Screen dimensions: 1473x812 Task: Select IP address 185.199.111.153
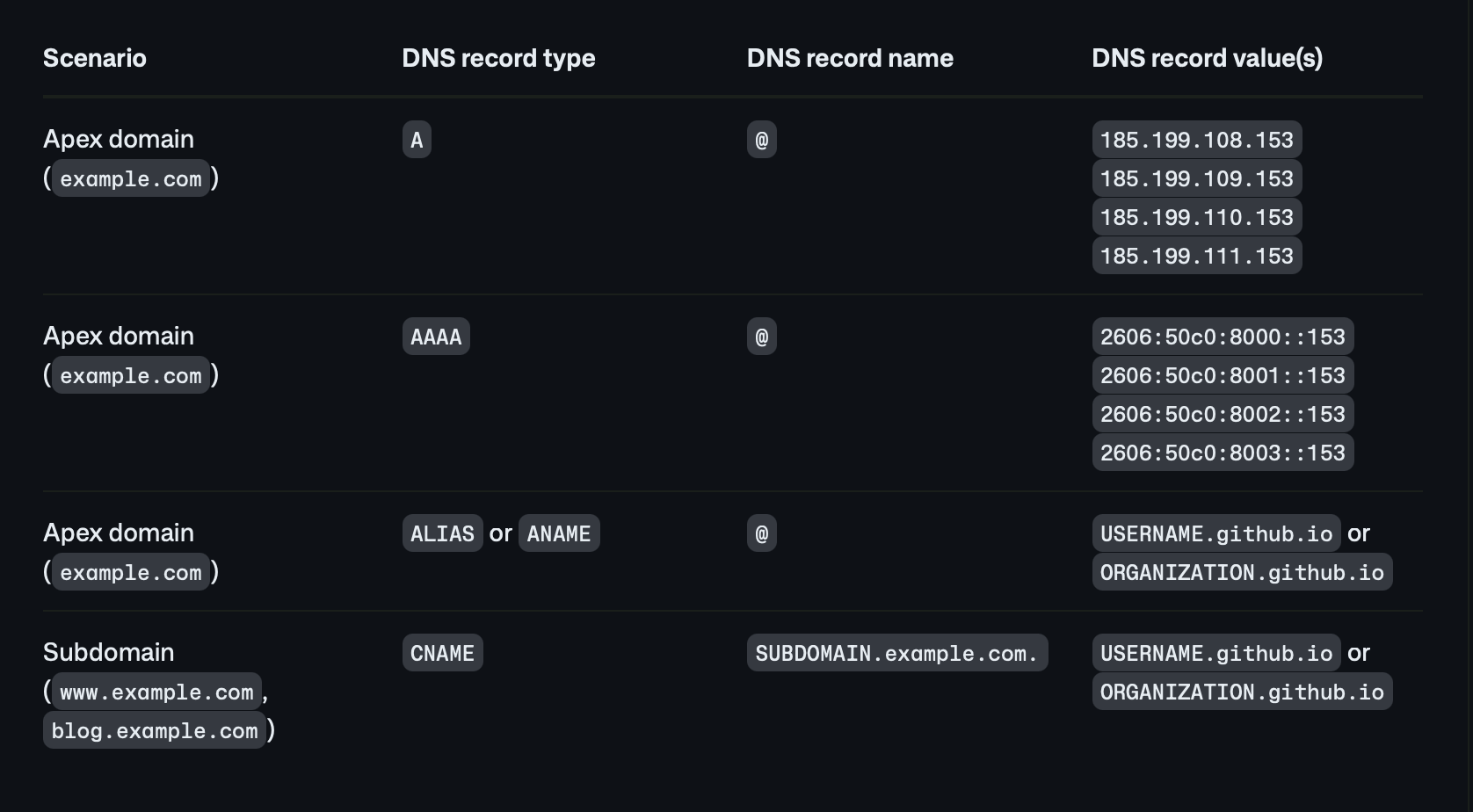(x=1197, y=256)
